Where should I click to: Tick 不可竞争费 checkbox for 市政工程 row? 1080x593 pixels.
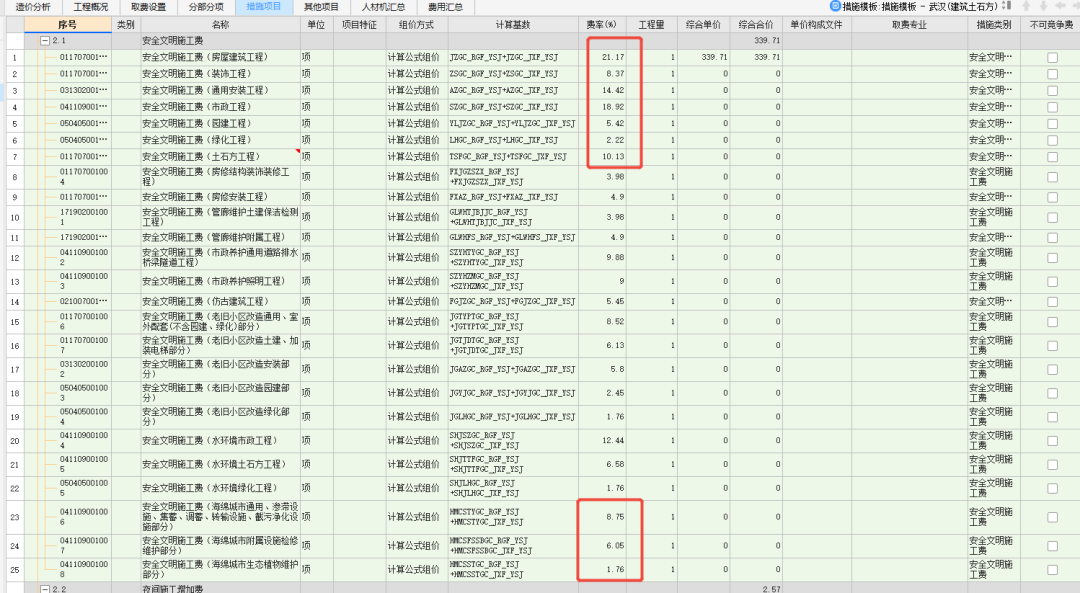click(x=1052, y=107)
